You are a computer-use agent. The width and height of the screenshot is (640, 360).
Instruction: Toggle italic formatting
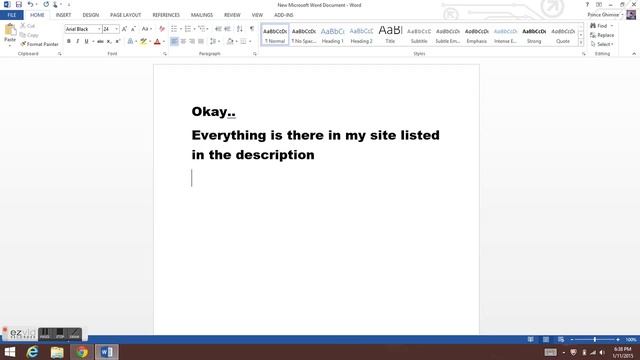pyautogui.click(x=78, y=41)
